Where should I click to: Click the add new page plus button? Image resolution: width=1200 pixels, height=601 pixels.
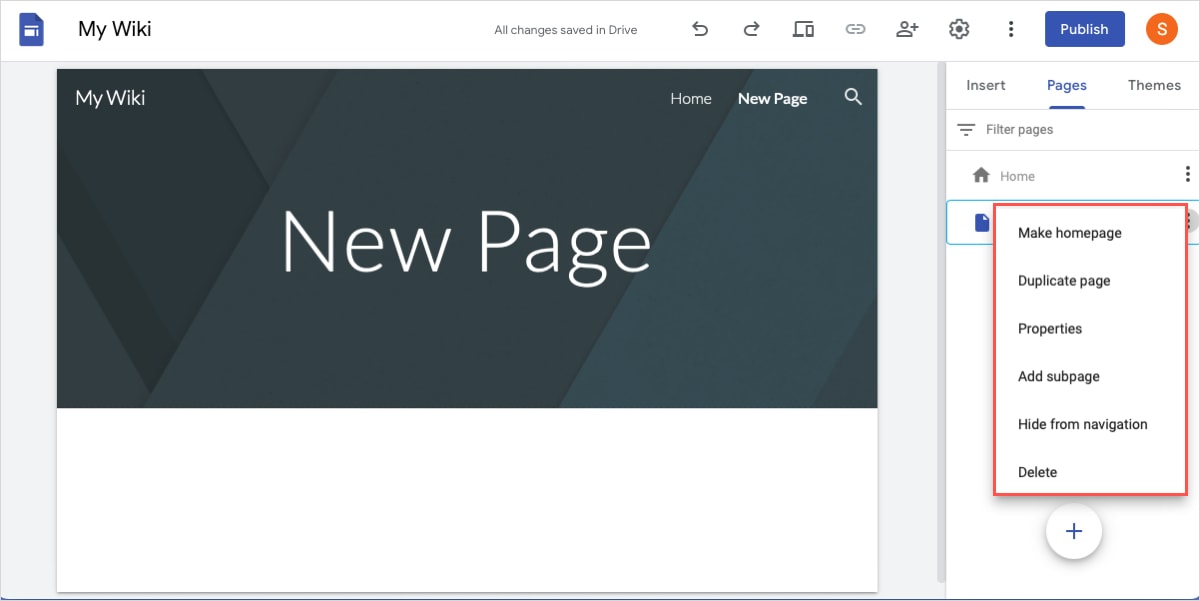click(1074, 531)
